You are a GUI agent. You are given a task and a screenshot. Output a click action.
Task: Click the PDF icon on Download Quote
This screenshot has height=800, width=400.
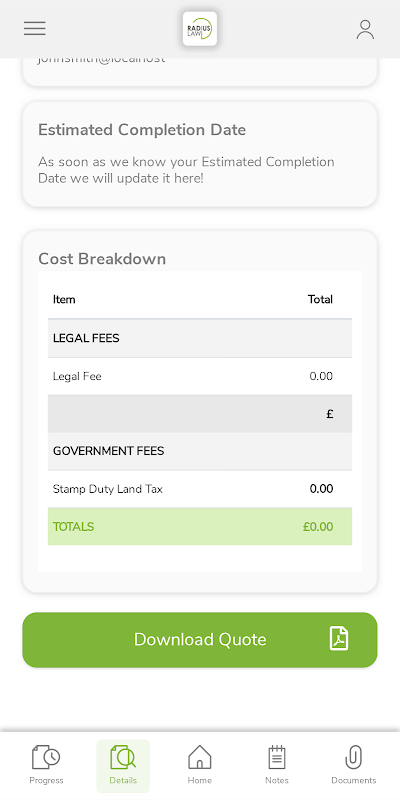(339, 639)
